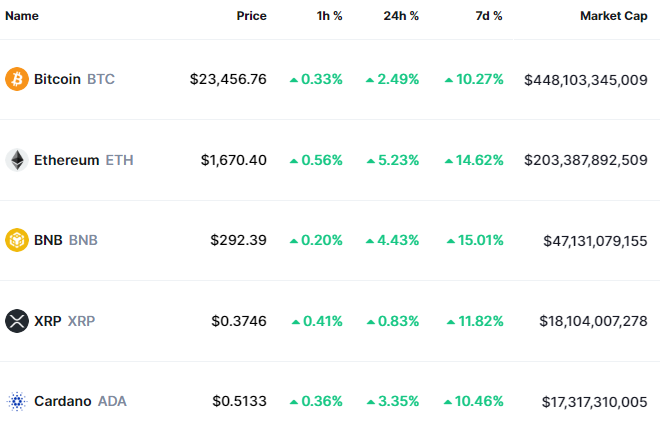Select the Cardano ADA name link
Viewport: 660px width, 428px height.
[65, 401]
